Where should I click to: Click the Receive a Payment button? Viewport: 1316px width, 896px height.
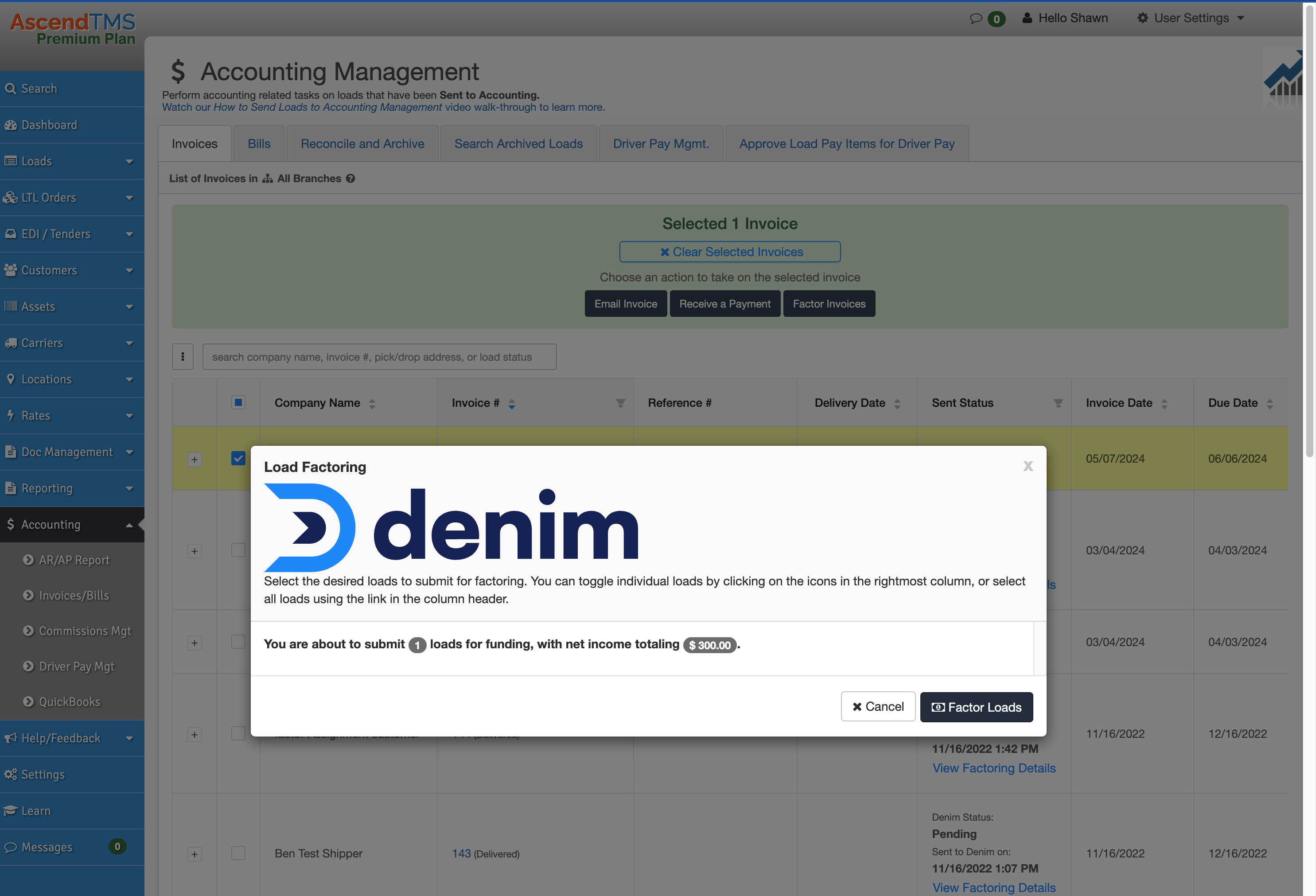pyautogui.click(x=725, y=304)
